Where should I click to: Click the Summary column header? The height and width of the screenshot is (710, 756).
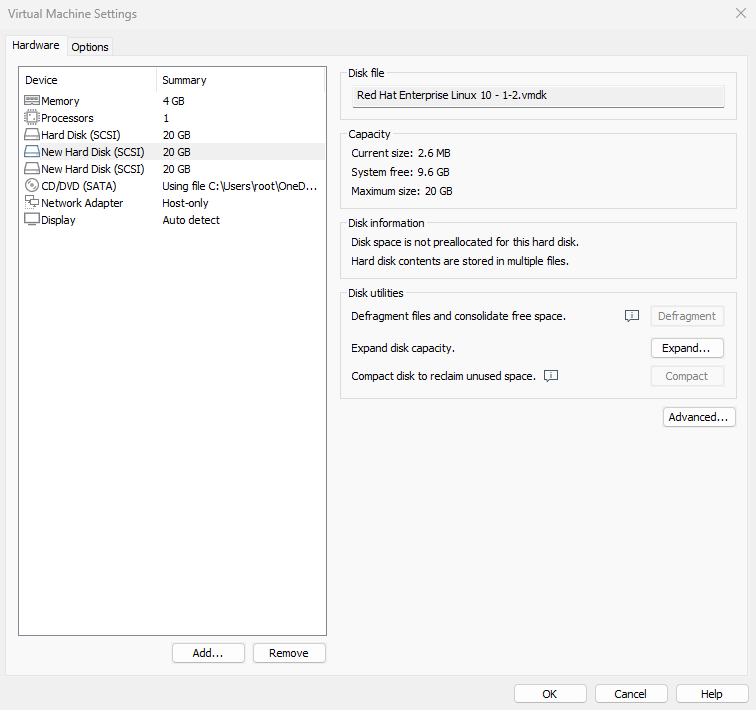click(x=185, y=80)
